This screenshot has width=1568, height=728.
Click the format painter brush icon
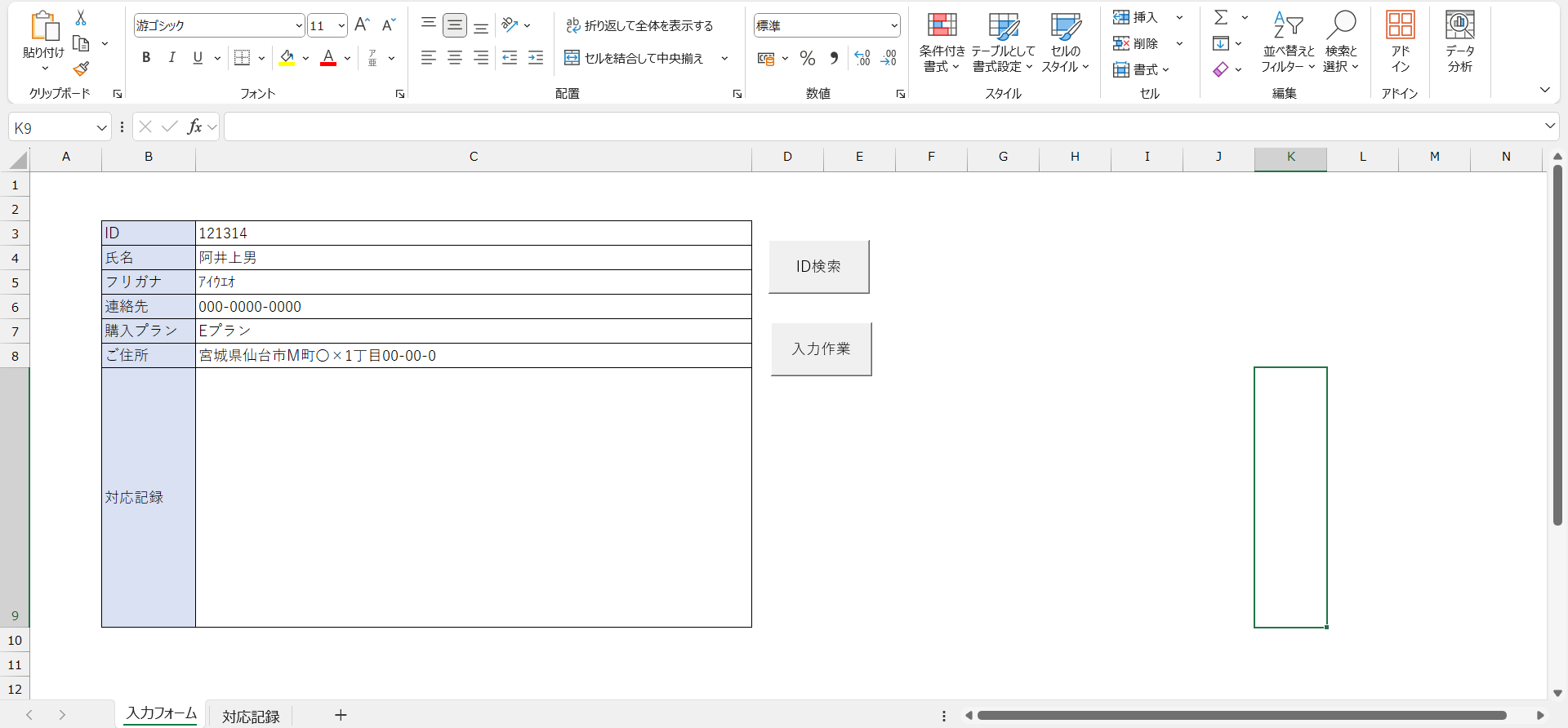81,69
